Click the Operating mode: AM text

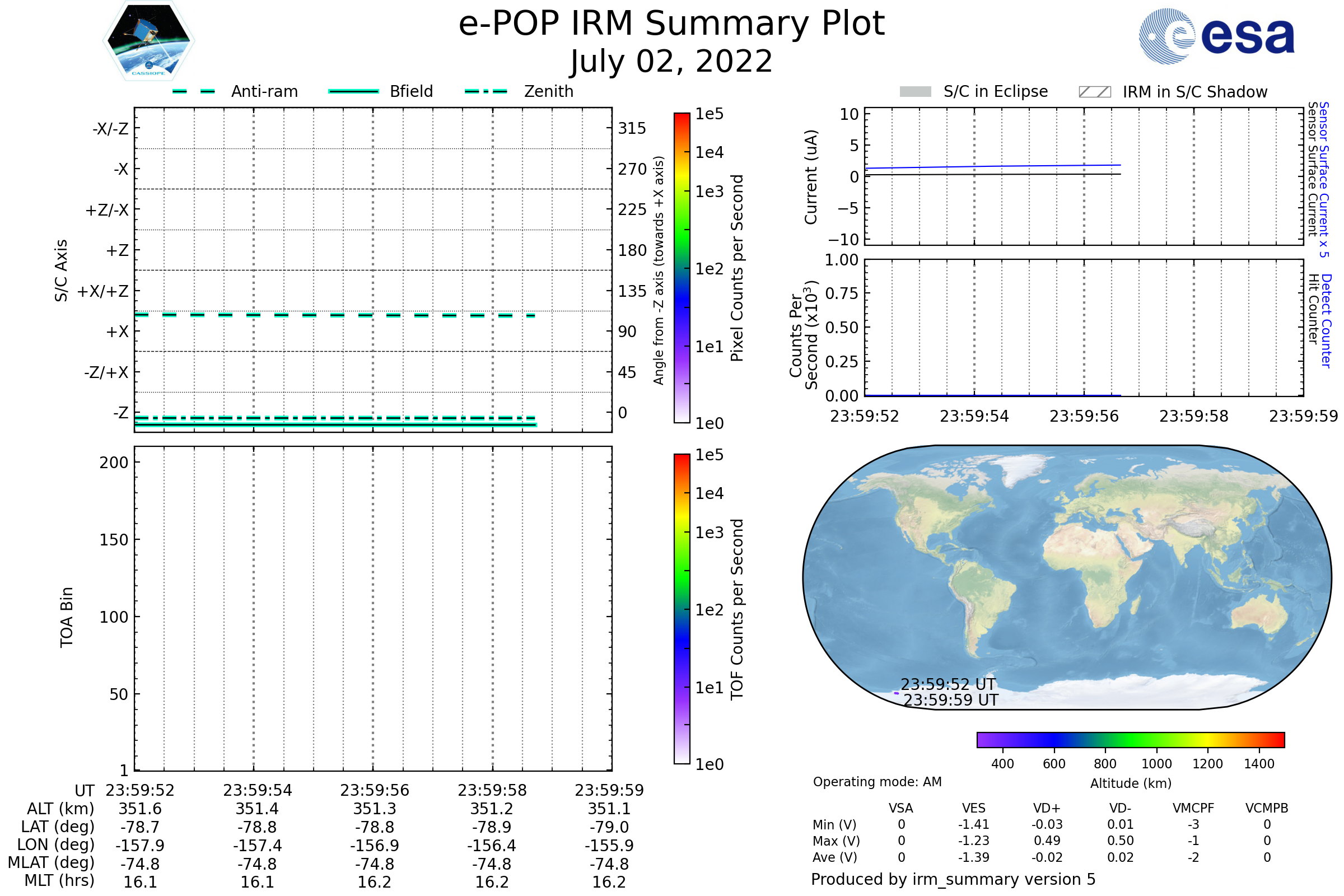tap(877, 782)
